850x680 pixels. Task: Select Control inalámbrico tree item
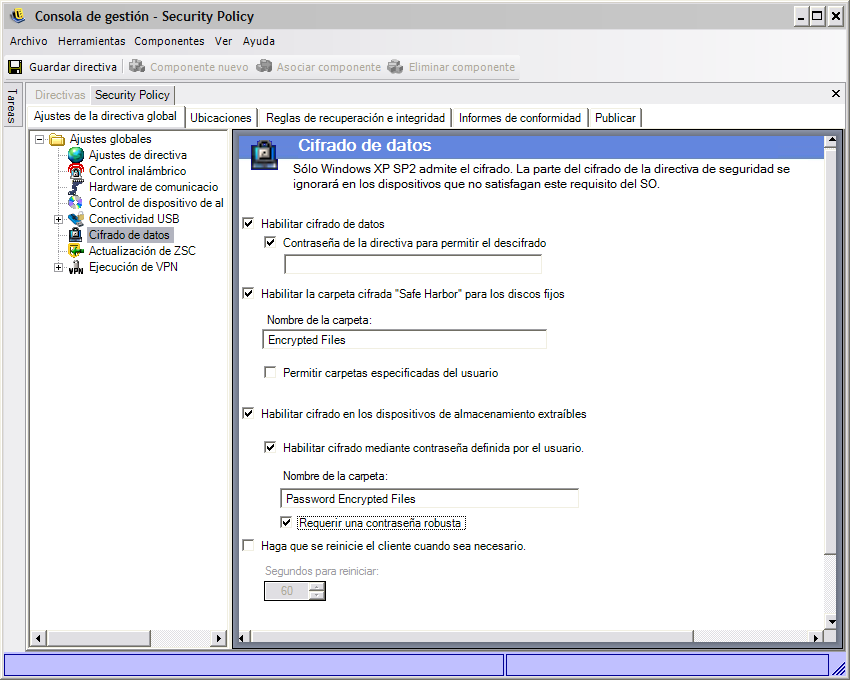click(x=137, y=171)
